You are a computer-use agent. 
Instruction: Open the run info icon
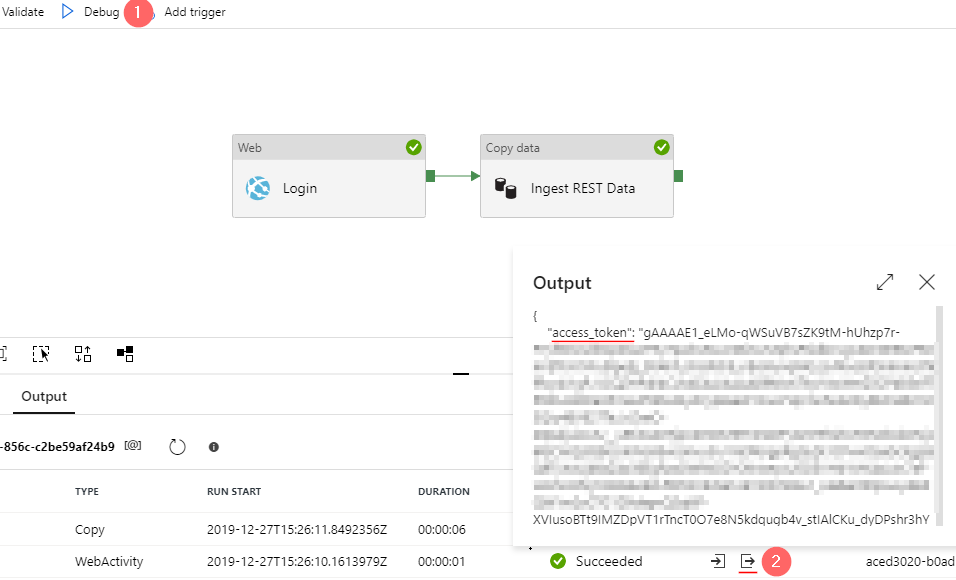coord(213,447)
